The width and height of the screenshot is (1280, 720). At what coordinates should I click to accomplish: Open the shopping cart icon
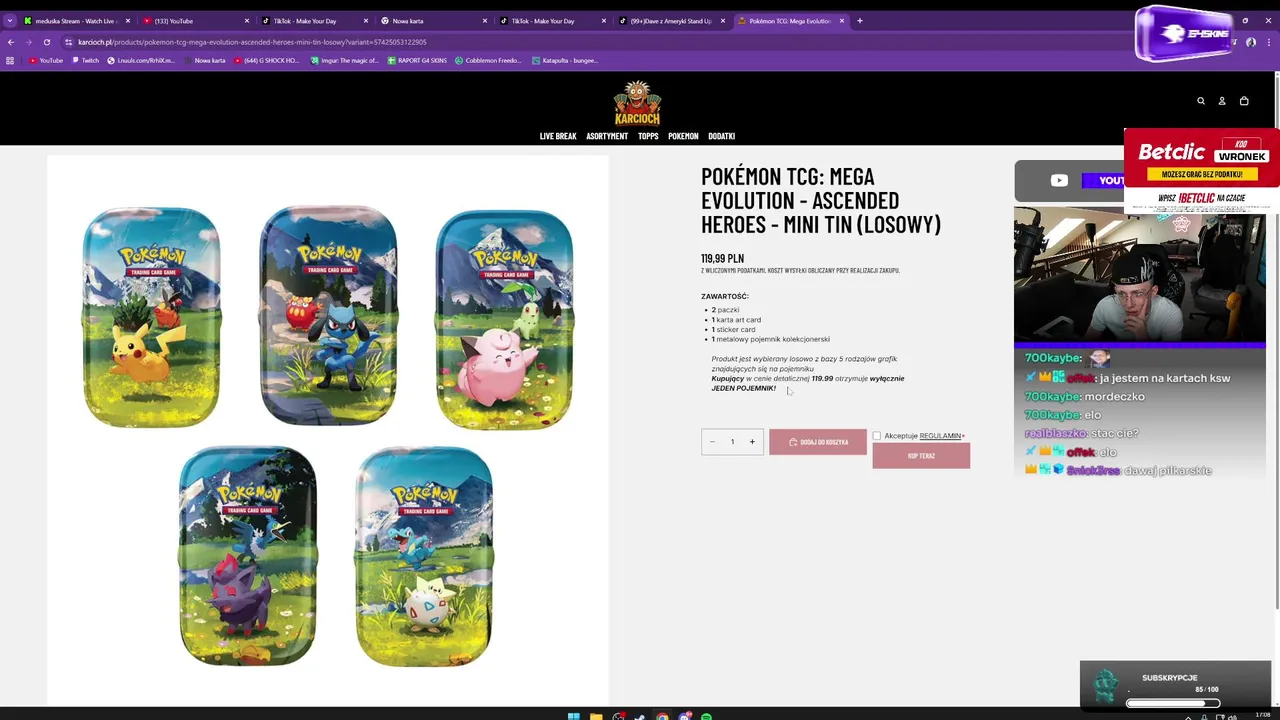coord(1244,101)
